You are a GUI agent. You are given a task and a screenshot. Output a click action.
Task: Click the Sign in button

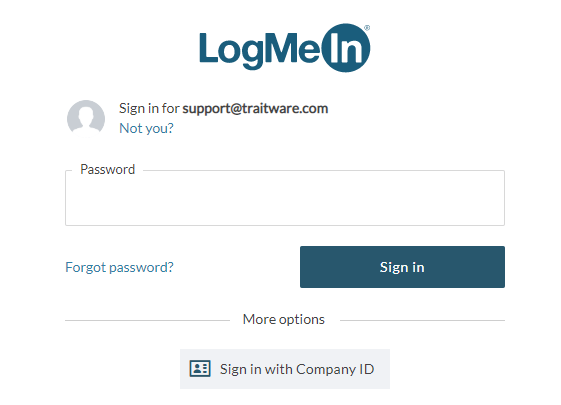click(402, 267)
